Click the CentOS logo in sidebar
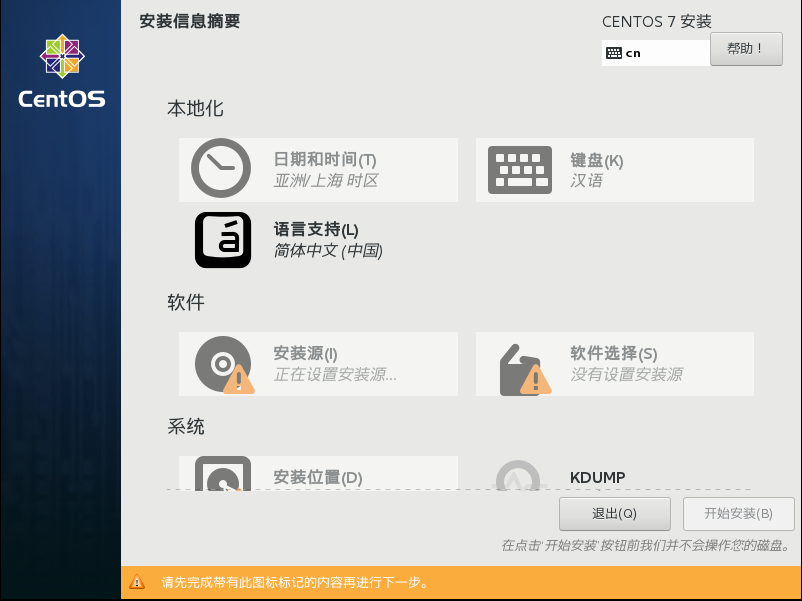 coord(62,71)
